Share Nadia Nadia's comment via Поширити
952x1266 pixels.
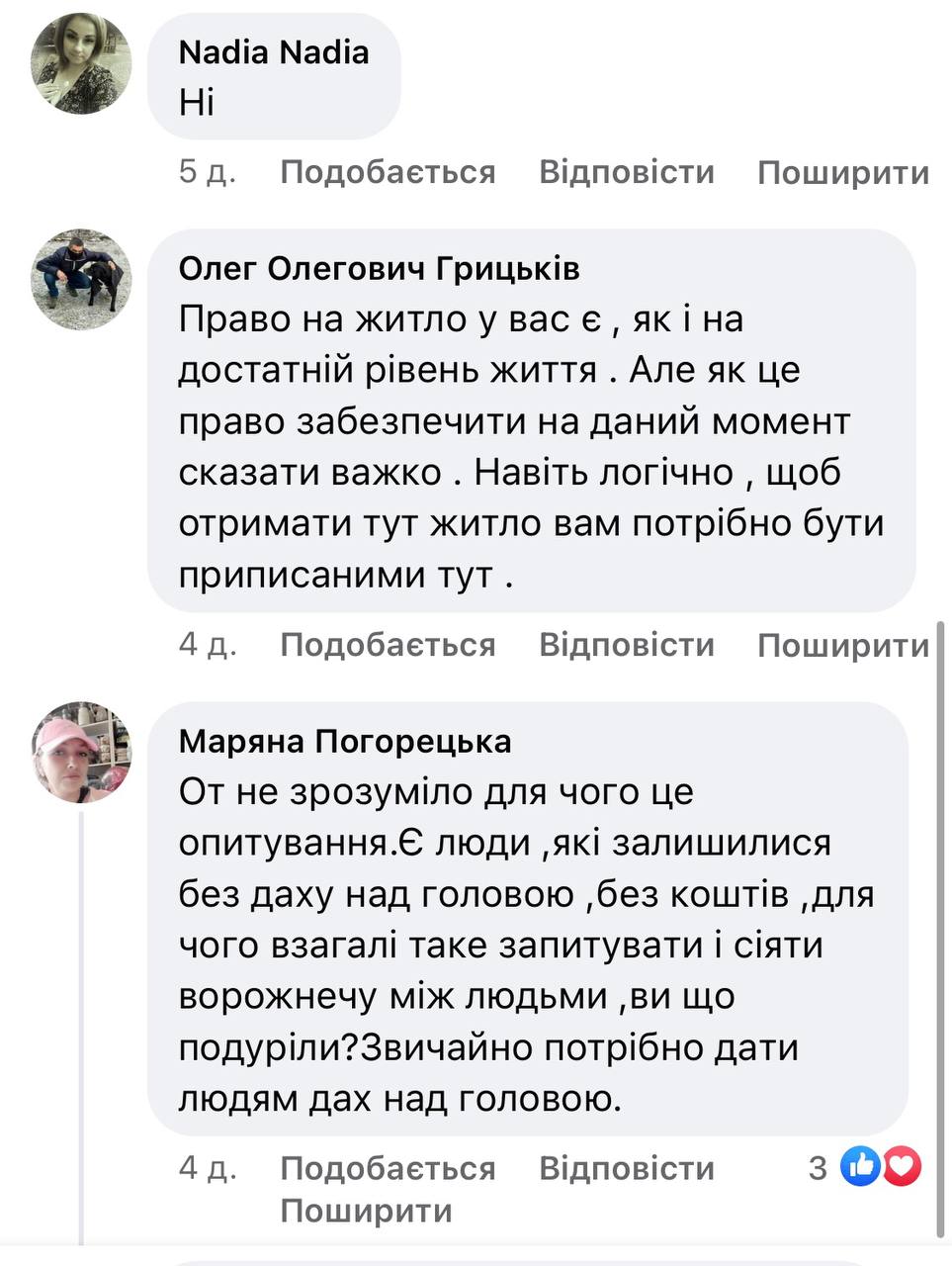(x=843, y=173)
